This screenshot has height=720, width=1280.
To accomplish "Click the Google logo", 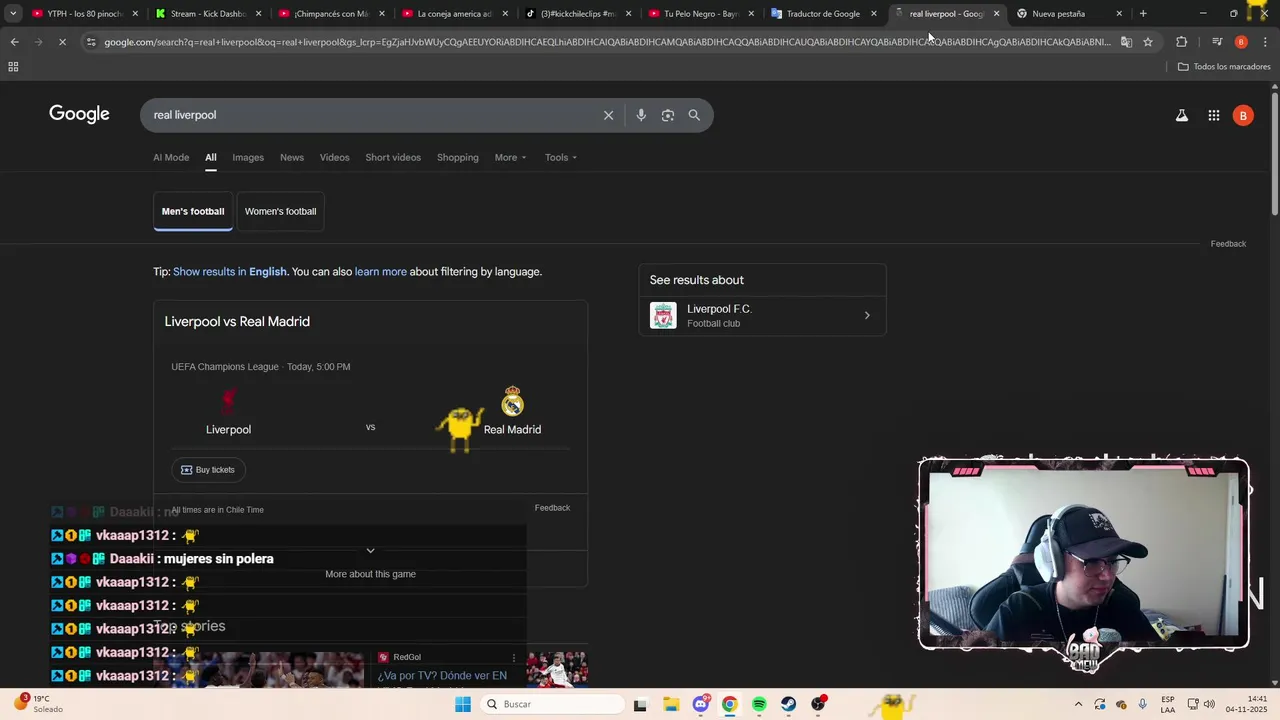I will pos(79,114).
